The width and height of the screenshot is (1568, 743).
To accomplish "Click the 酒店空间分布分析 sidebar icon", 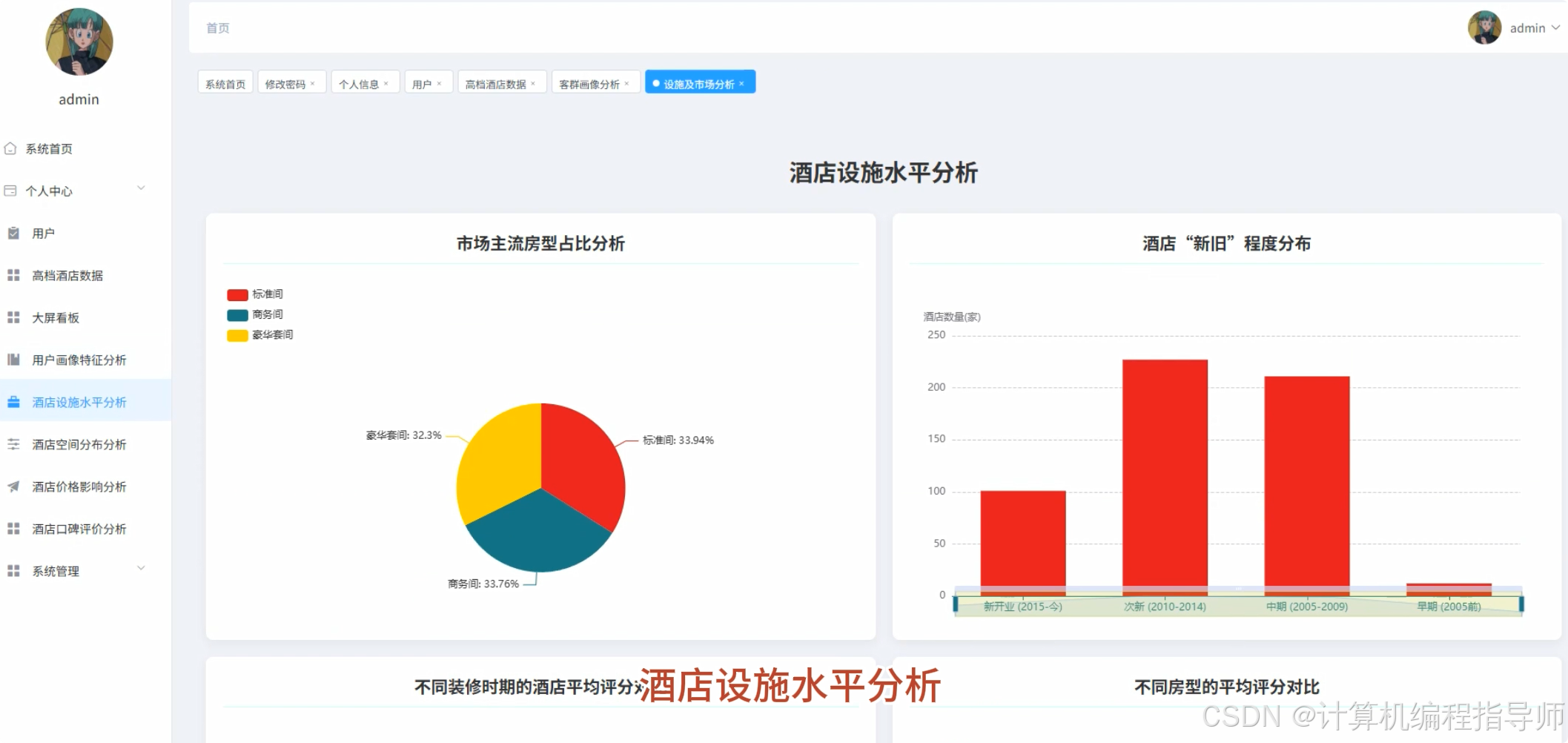I will (x=12, y=443).
